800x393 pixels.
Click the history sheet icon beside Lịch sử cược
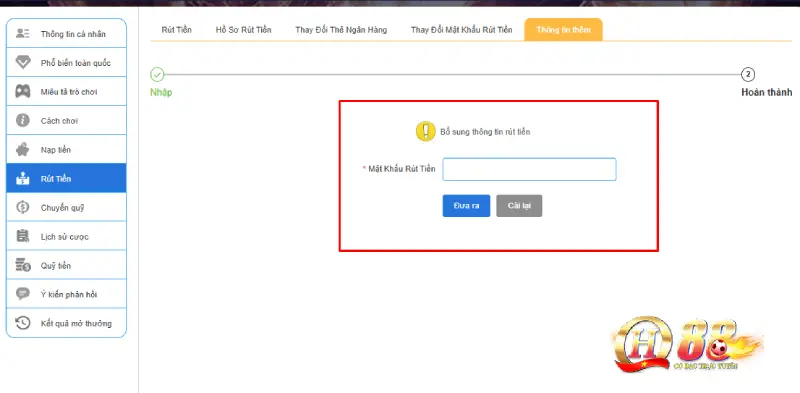[x=23, y=236]
